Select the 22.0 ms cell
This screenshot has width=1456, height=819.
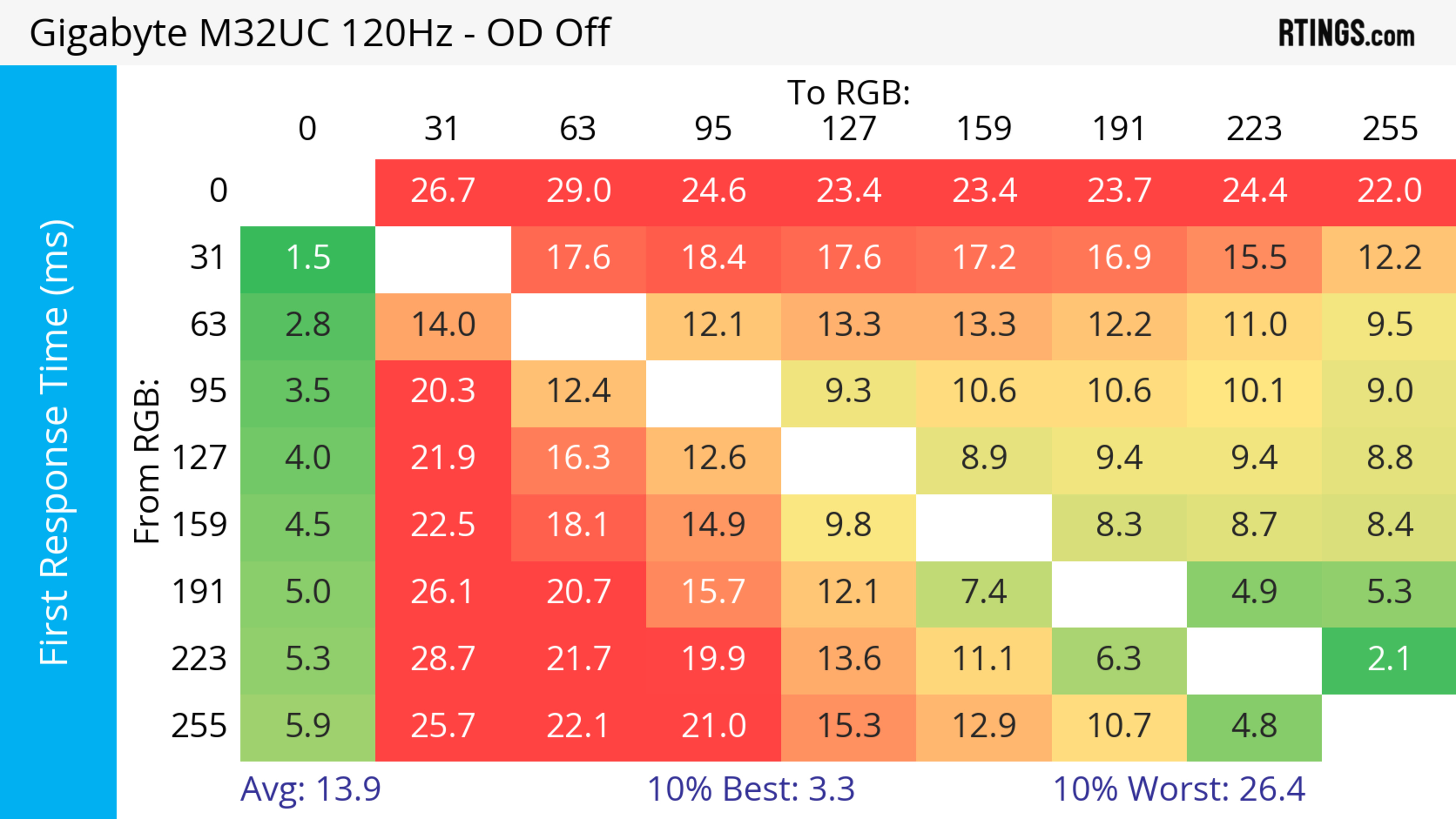(1389, 191)
